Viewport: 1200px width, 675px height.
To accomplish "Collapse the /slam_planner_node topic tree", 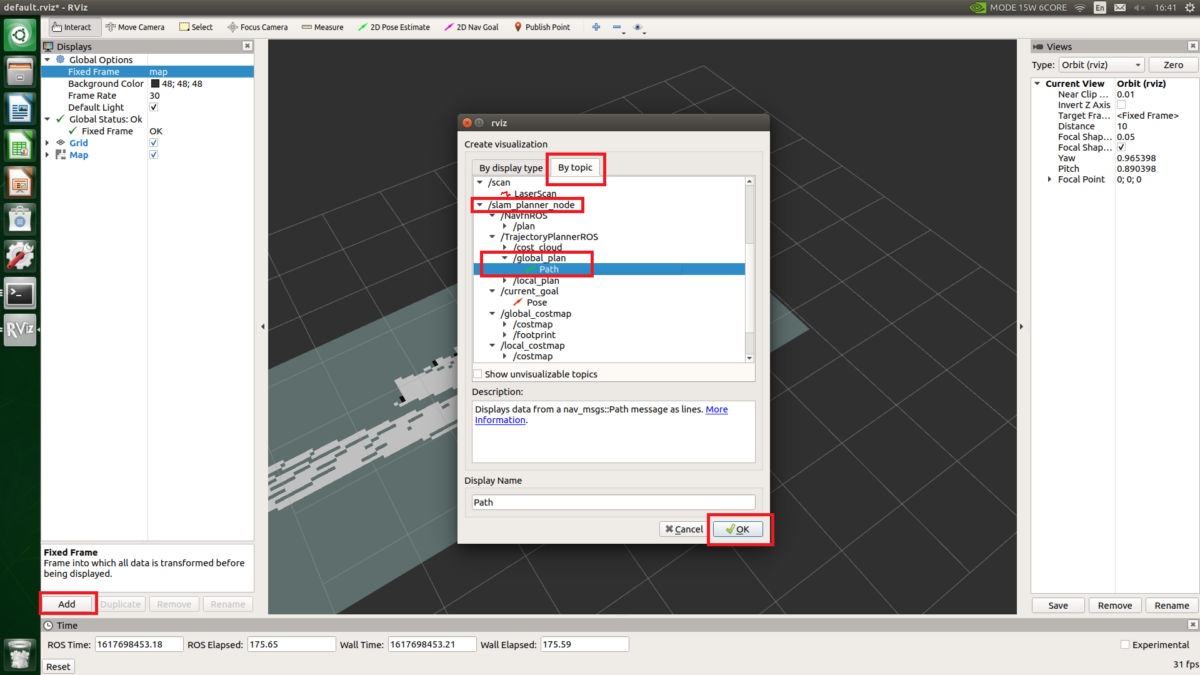I will 481,204.
